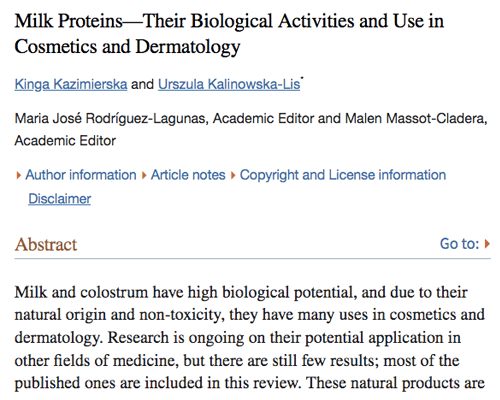
Task: Open the Go to: section menu
Action: coord(460,244)
